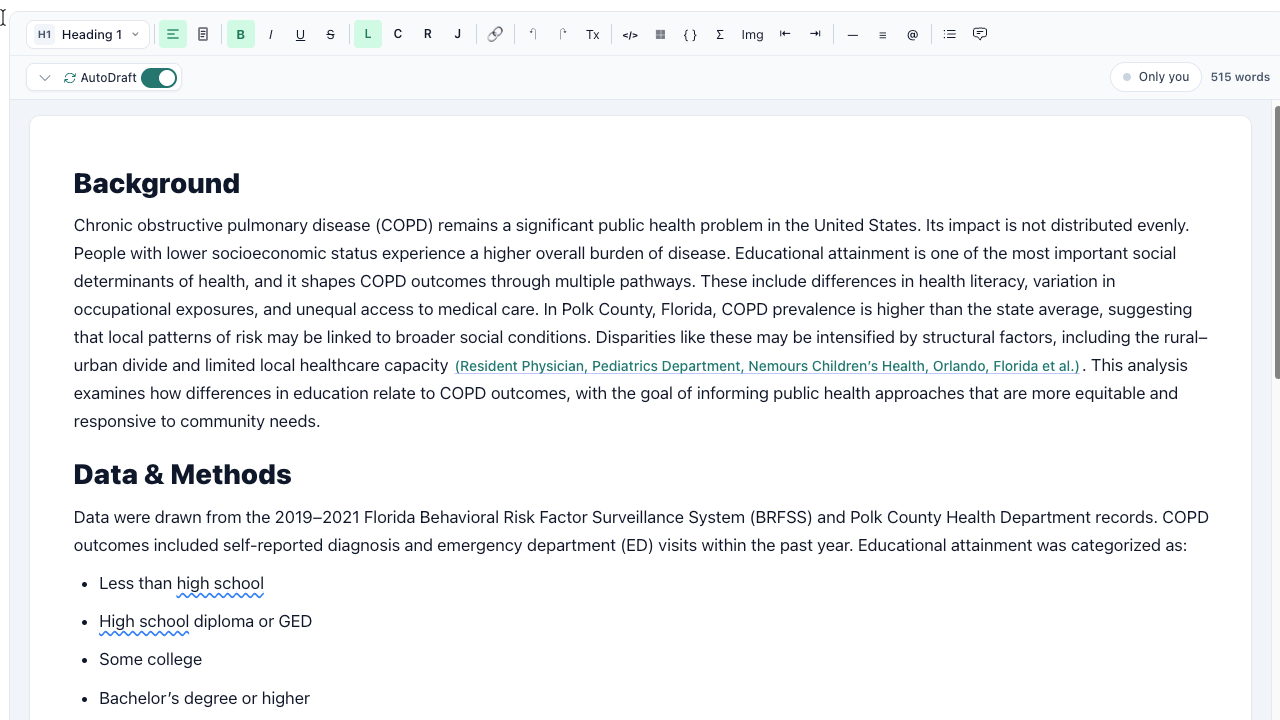Toggle bold formatting off
The image size is (1280, 720).
[x=240, y=34]
